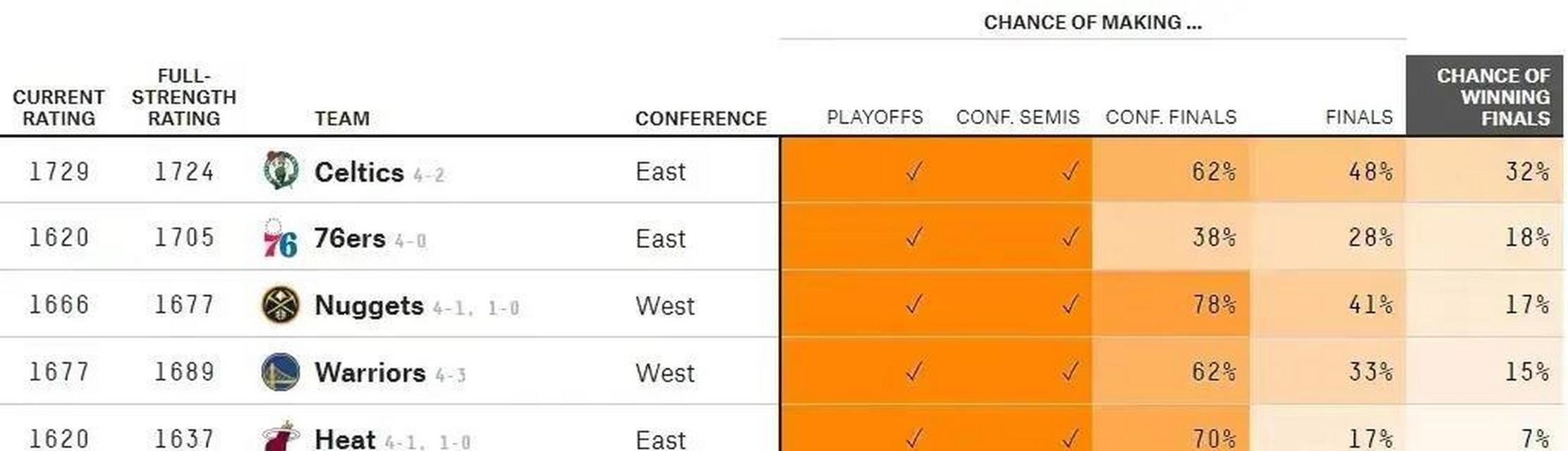This screenshot has width=1568, height=451.
Task: Open the Celtics team name link
Action: [359, 173]
